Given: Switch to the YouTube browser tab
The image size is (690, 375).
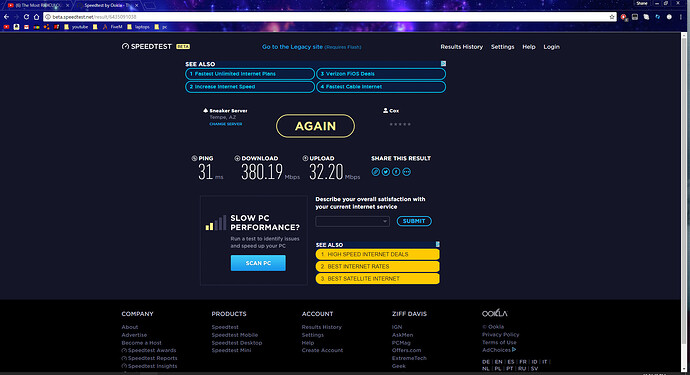Looking at the screenshot, I should 38,5.
